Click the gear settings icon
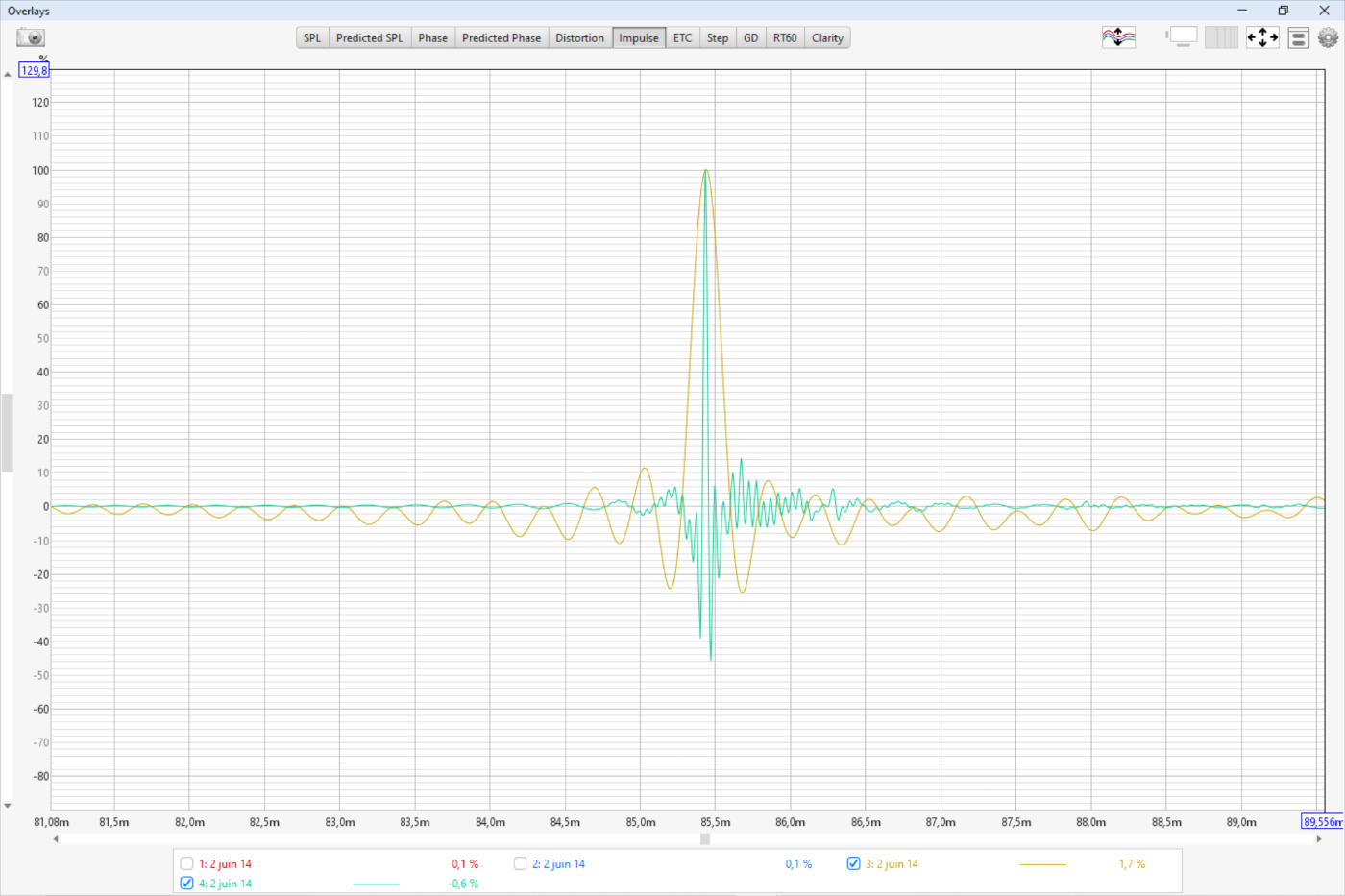 pyautogui.click(x=1328, y=37)
